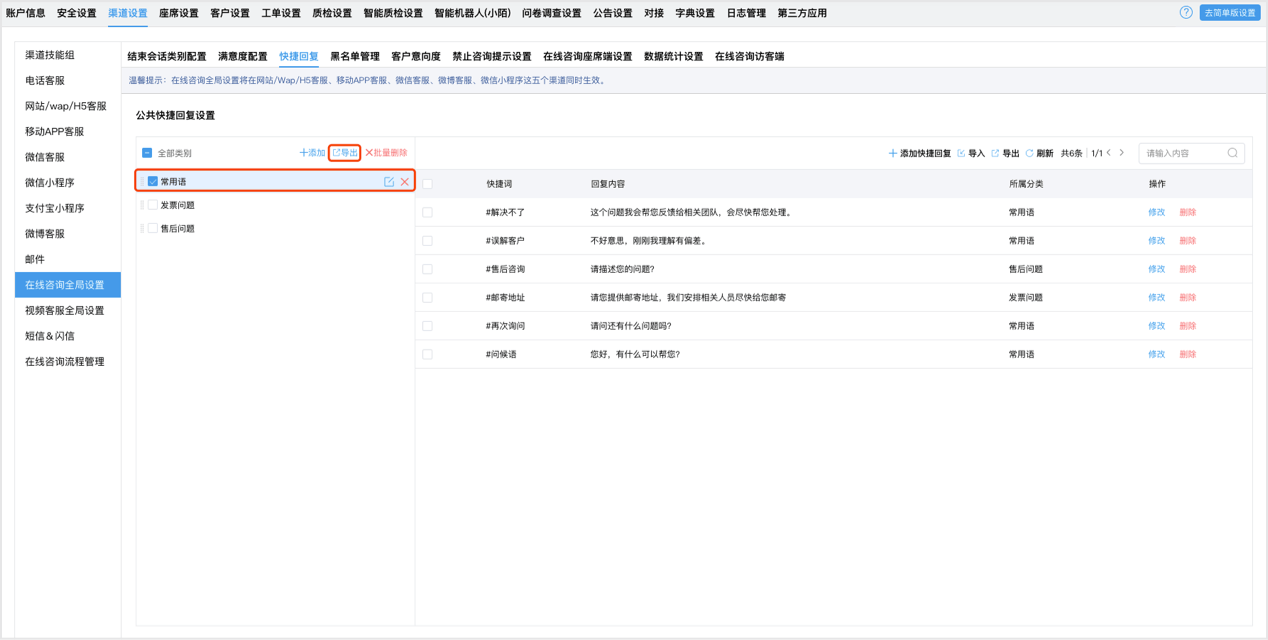1268x640 pixels.
Task: Go to next page arrow
Action: coord(1122,153)
